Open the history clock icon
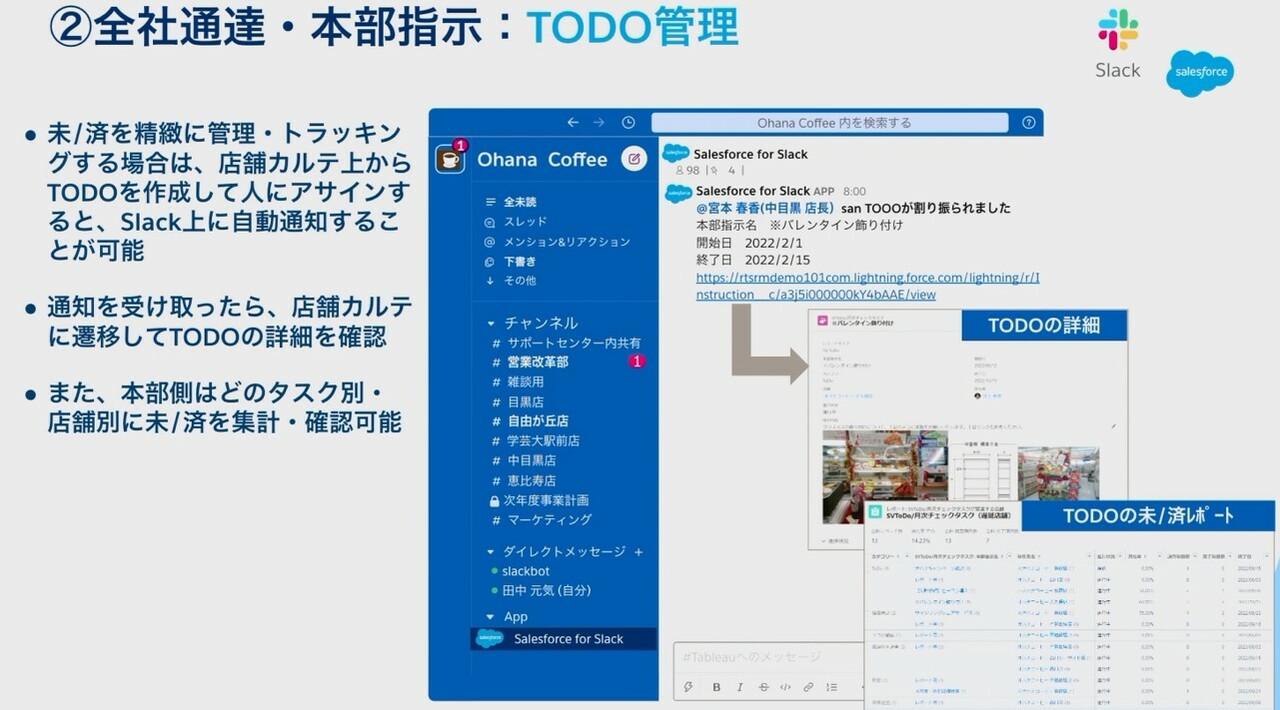1280x710 pixels. 628,123
